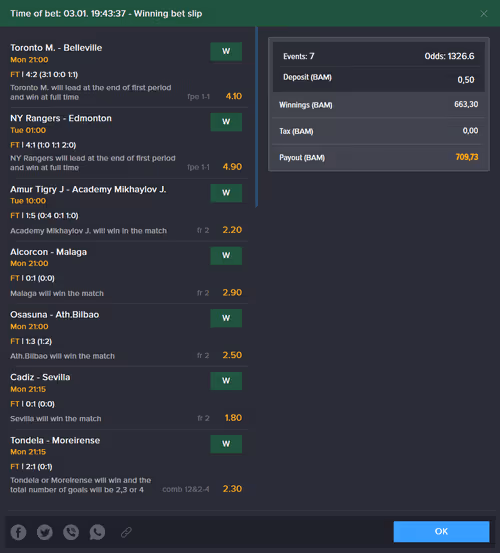Click the OK button

point(441,531)
